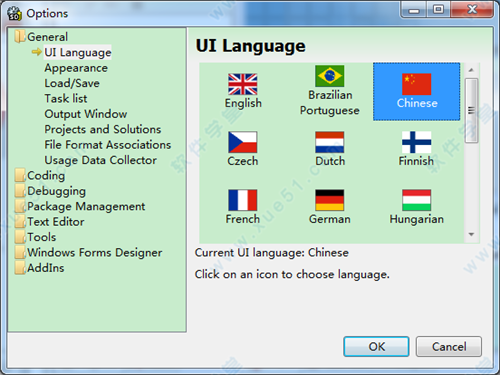Click the Debugging folder icon
This screenshot has width=500, height=375.
click(20, 191)
